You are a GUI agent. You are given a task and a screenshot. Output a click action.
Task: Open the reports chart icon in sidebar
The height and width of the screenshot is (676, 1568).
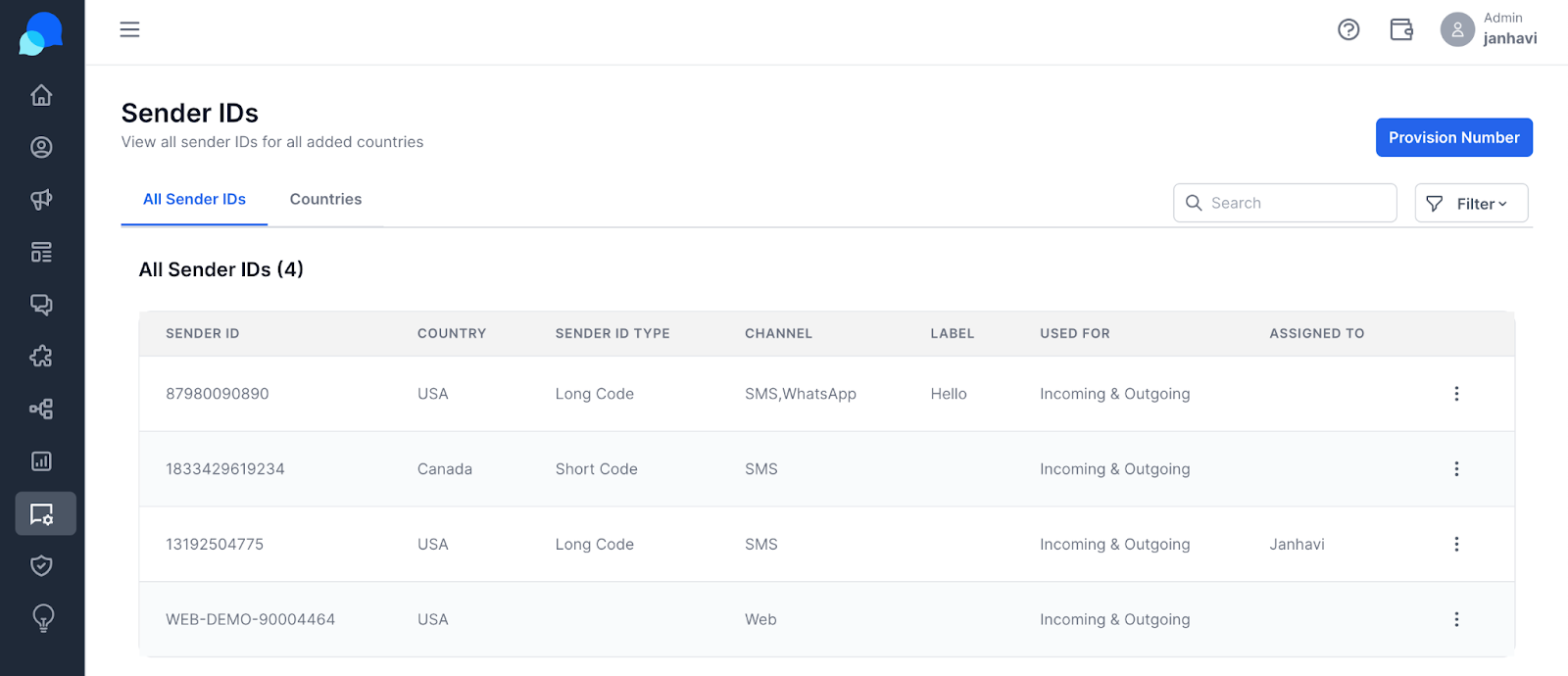(x=41, y=461)
